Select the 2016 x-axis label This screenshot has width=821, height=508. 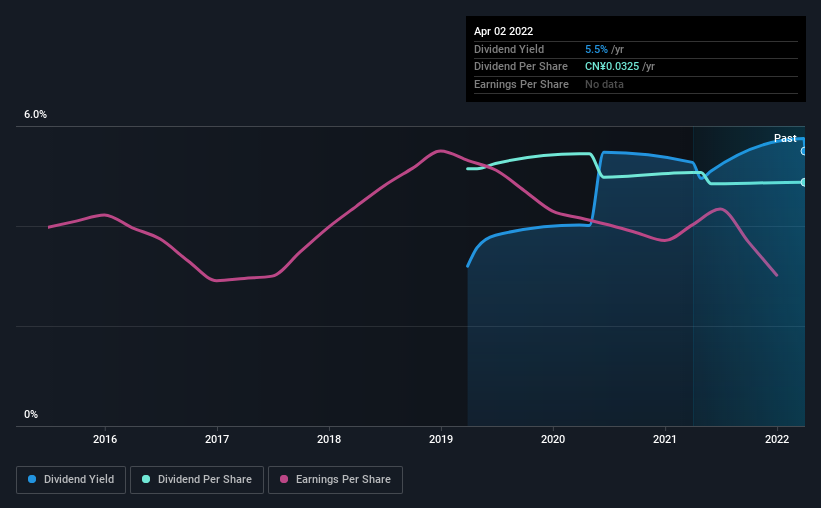tap(105, 439)
